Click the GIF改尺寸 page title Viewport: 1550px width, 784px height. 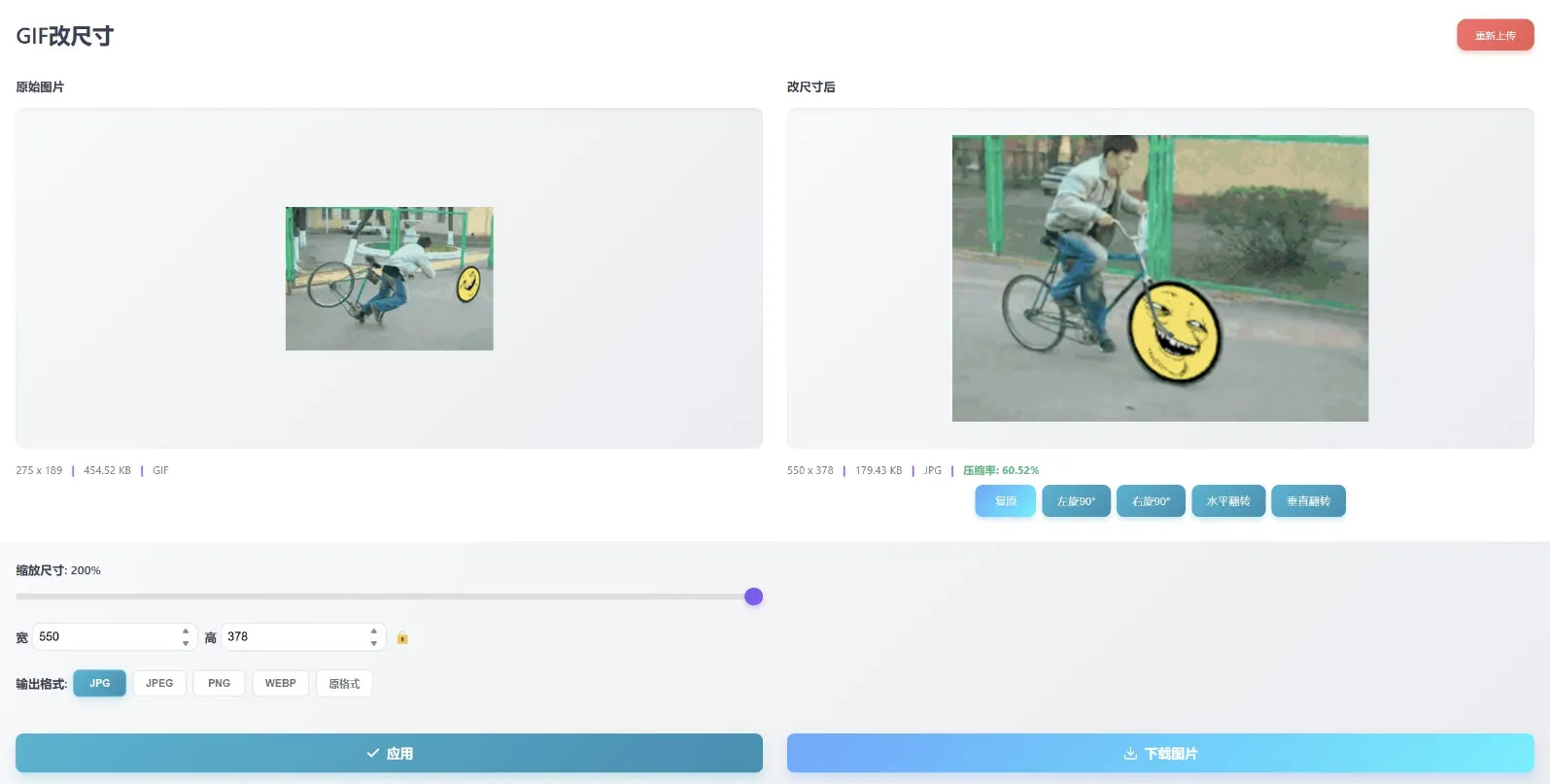point(65,36)
